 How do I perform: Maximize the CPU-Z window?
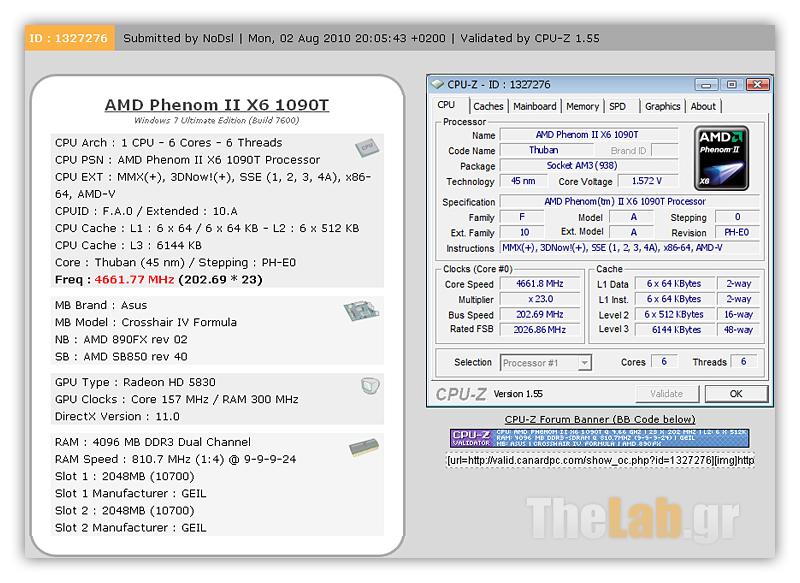point(732,84)
